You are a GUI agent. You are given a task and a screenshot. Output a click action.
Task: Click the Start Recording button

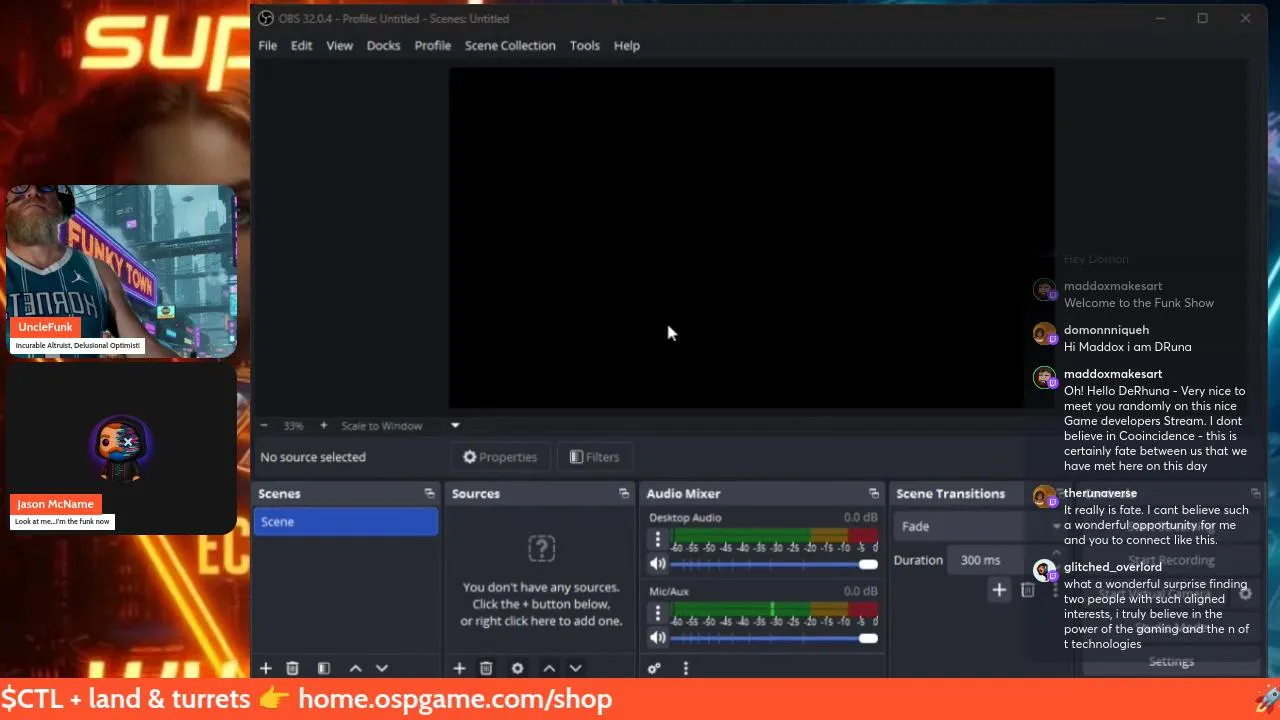click(1171, 560)
